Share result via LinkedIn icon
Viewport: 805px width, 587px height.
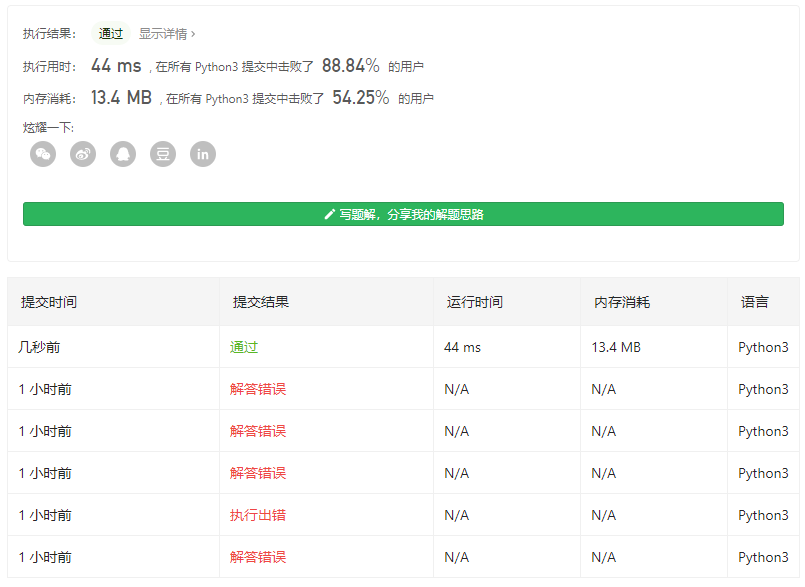pos(203,154)
